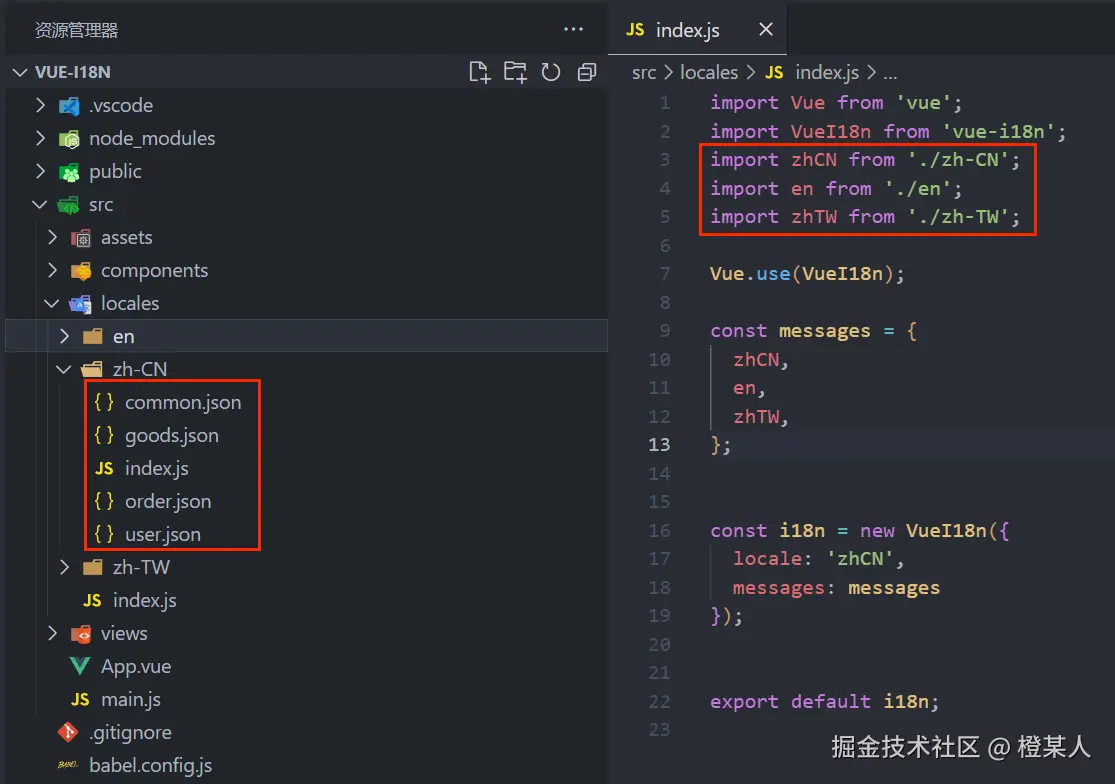1115x784 pixels.
Task: Click the assets folder icon
Action: (81, 238)
